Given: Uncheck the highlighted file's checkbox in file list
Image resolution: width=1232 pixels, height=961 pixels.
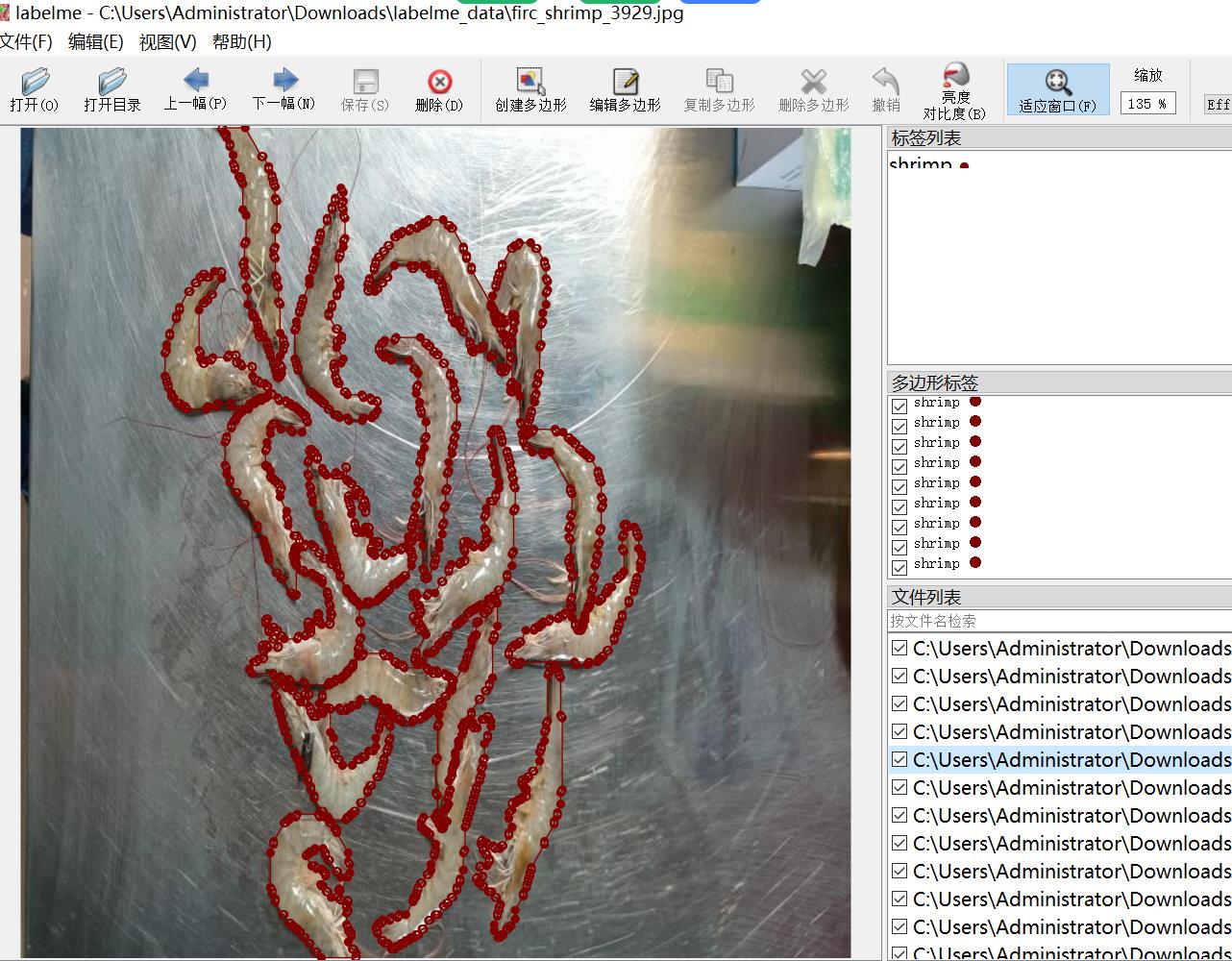Looking at the screenshot, I should pyautogui.click(x=899, y=759).
